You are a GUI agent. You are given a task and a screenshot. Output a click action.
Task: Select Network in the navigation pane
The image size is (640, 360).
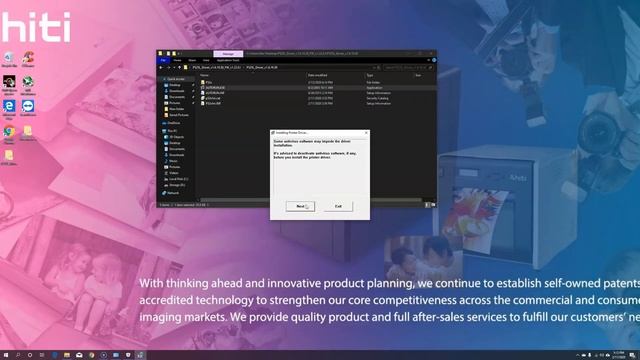pyautogui.click(x=173, y=193)
